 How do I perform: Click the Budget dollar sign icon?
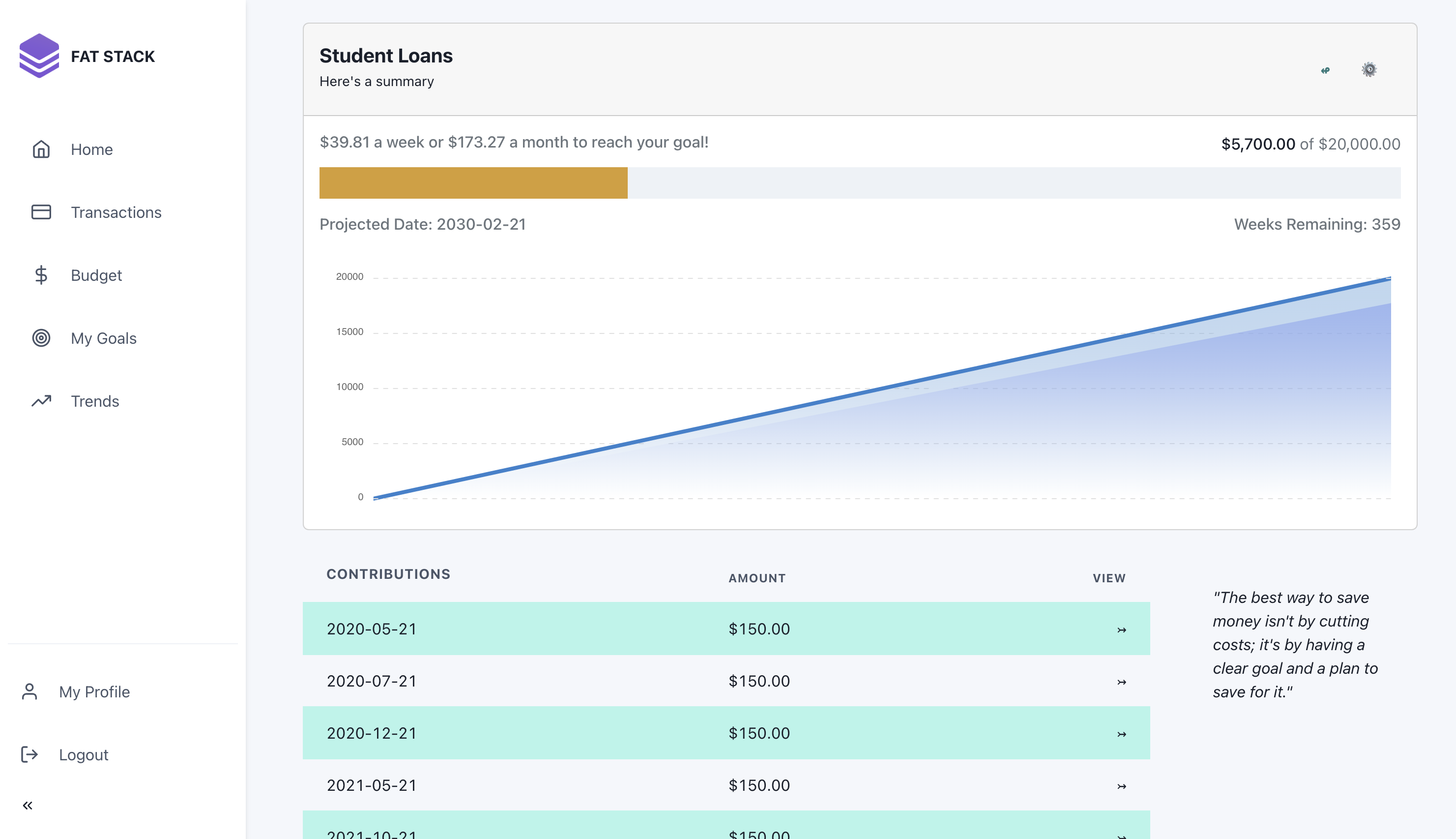click(x=41, y=275)
